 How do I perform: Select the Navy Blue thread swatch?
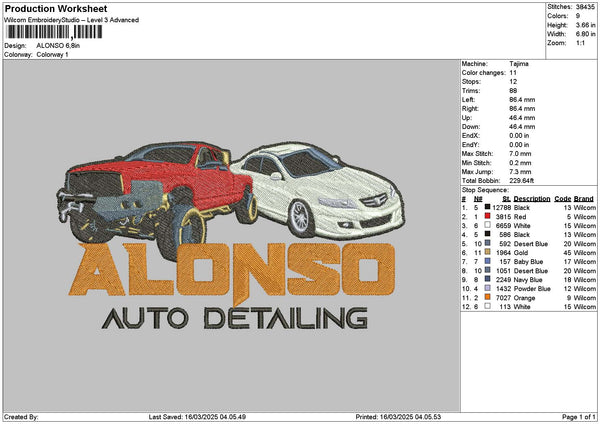coord(487,279)
